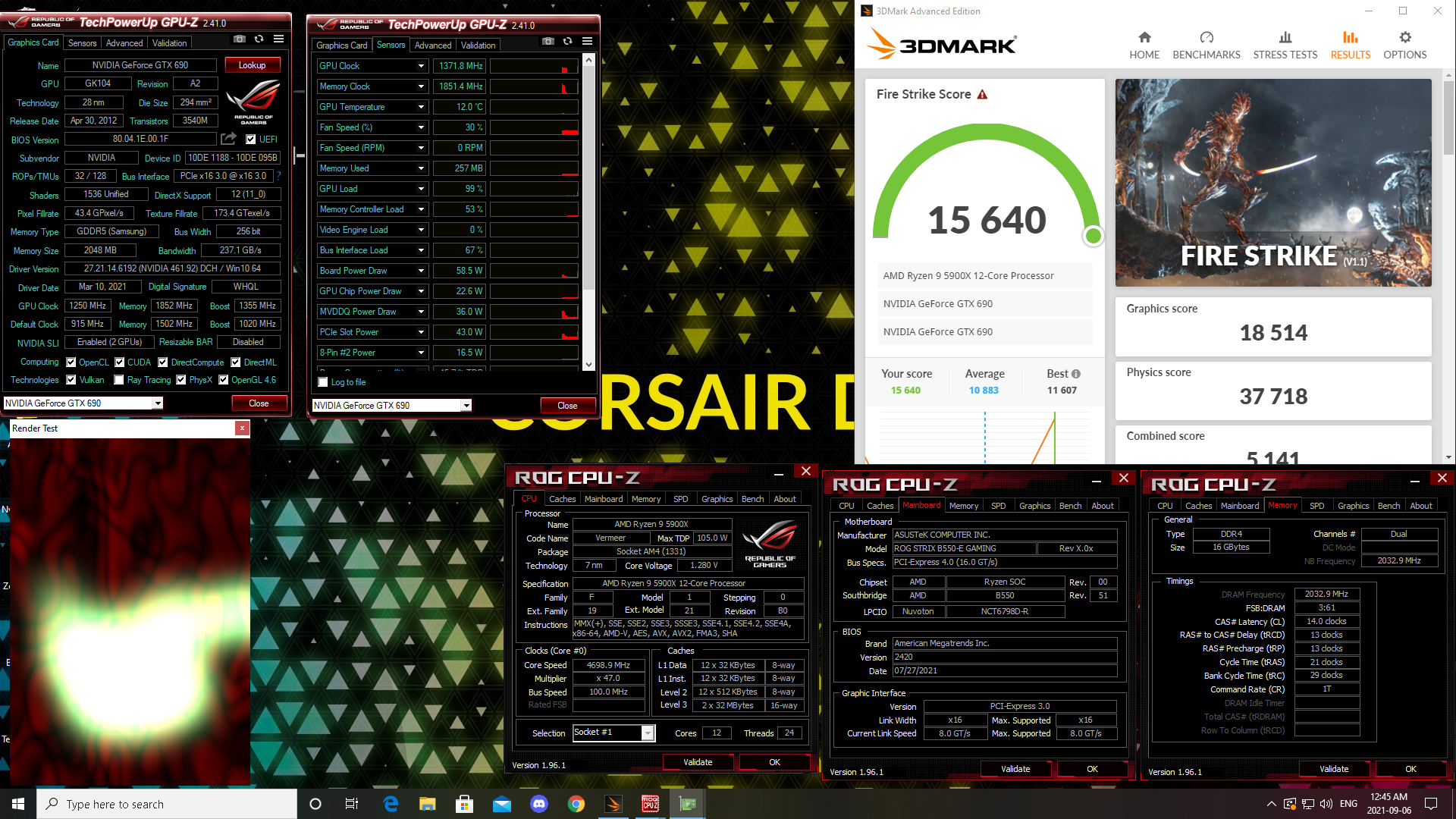Open Mail app from taskbar
1456x819 pixels.
pyautogui.click(x=502, y=804)
